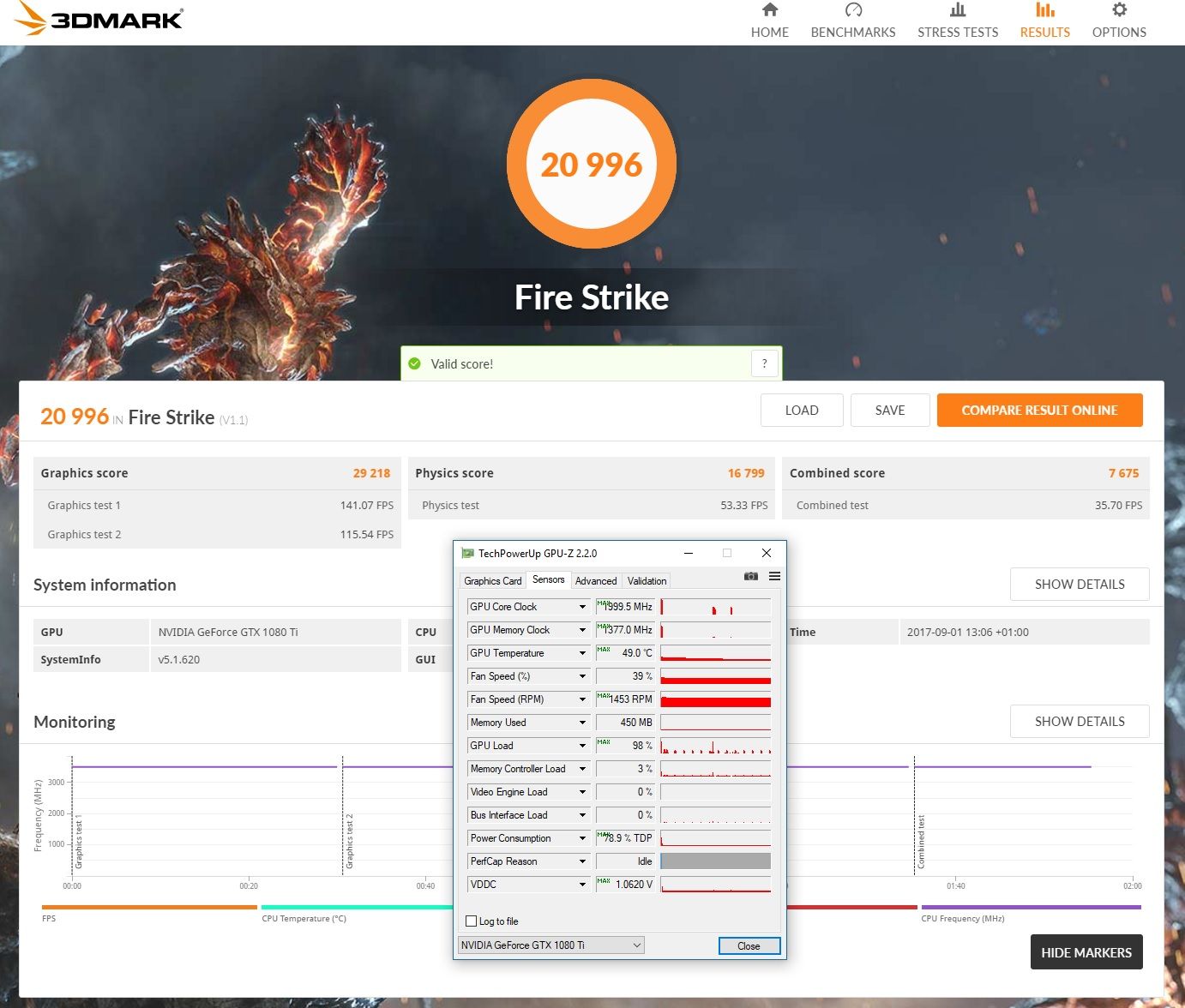Click COMPARE RESULT ONLINE
The image size is (1185, 1008).
[1039, 410]
